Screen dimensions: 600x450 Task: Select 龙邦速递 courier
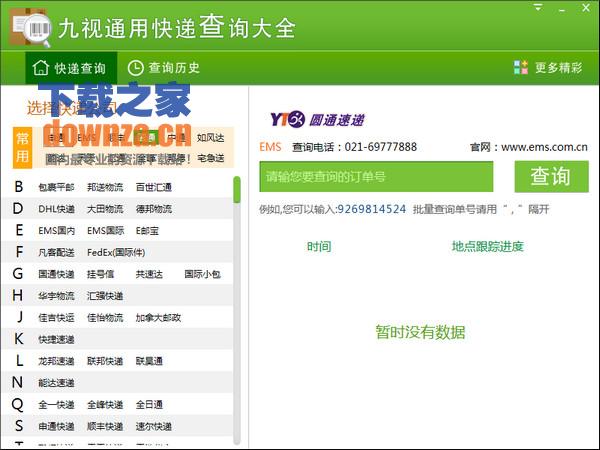(x=56, y=361)
